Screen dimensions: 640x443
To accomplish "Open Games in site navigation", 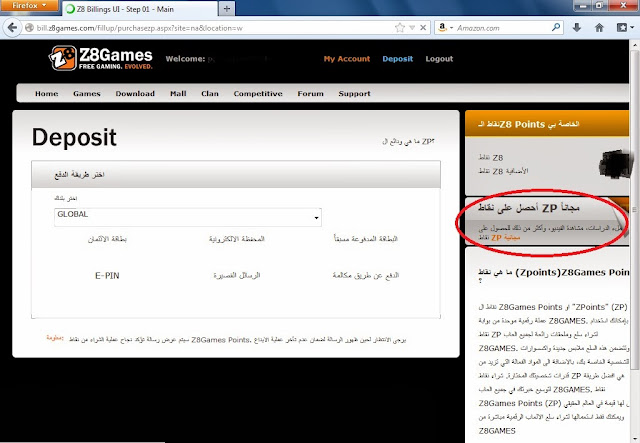I will pos(87,93).
